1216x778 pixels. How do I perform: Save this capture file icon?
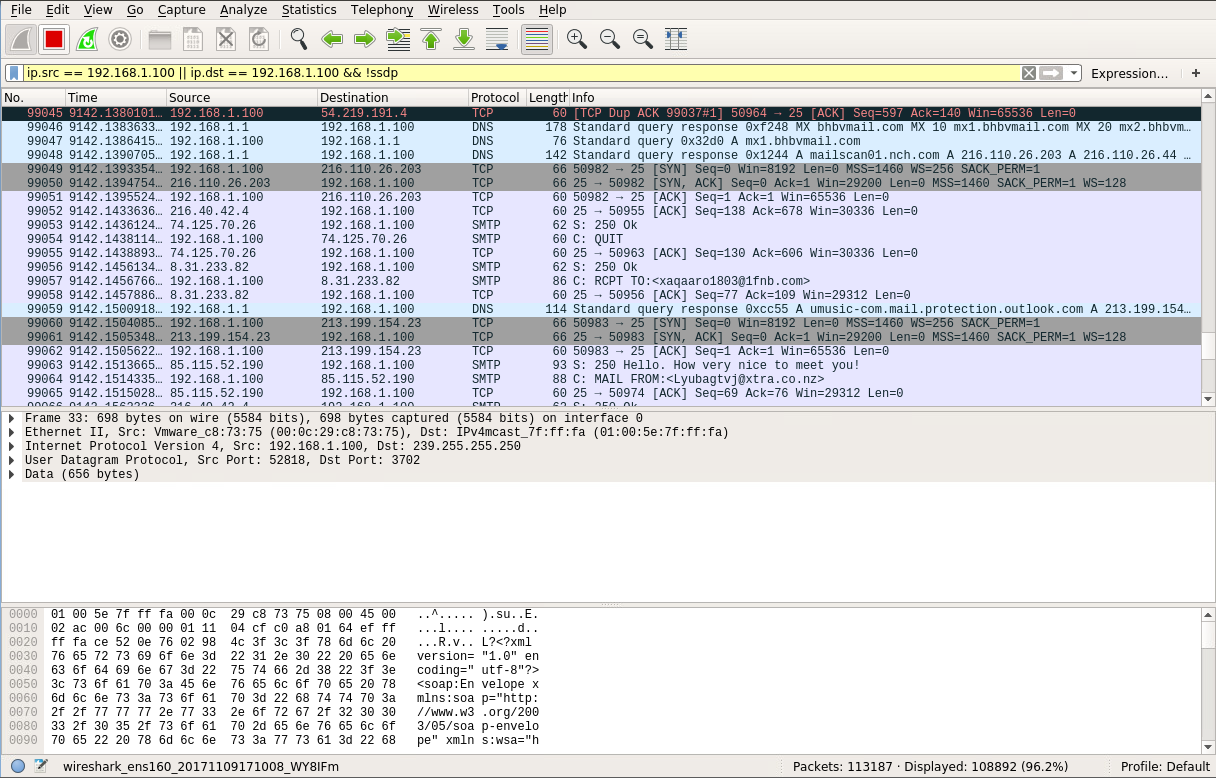(193, 39)
